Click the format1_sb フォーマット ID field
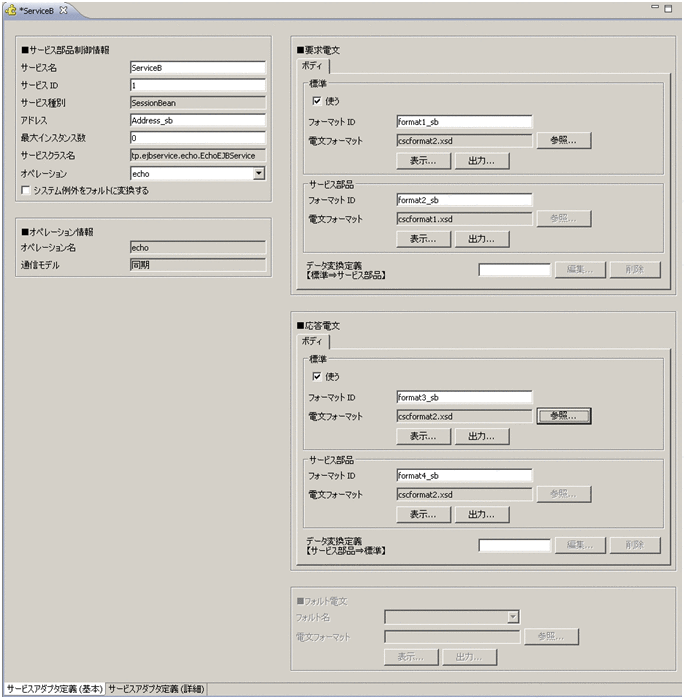This screenshot has height=700, width=685. [x=464, y=122]
